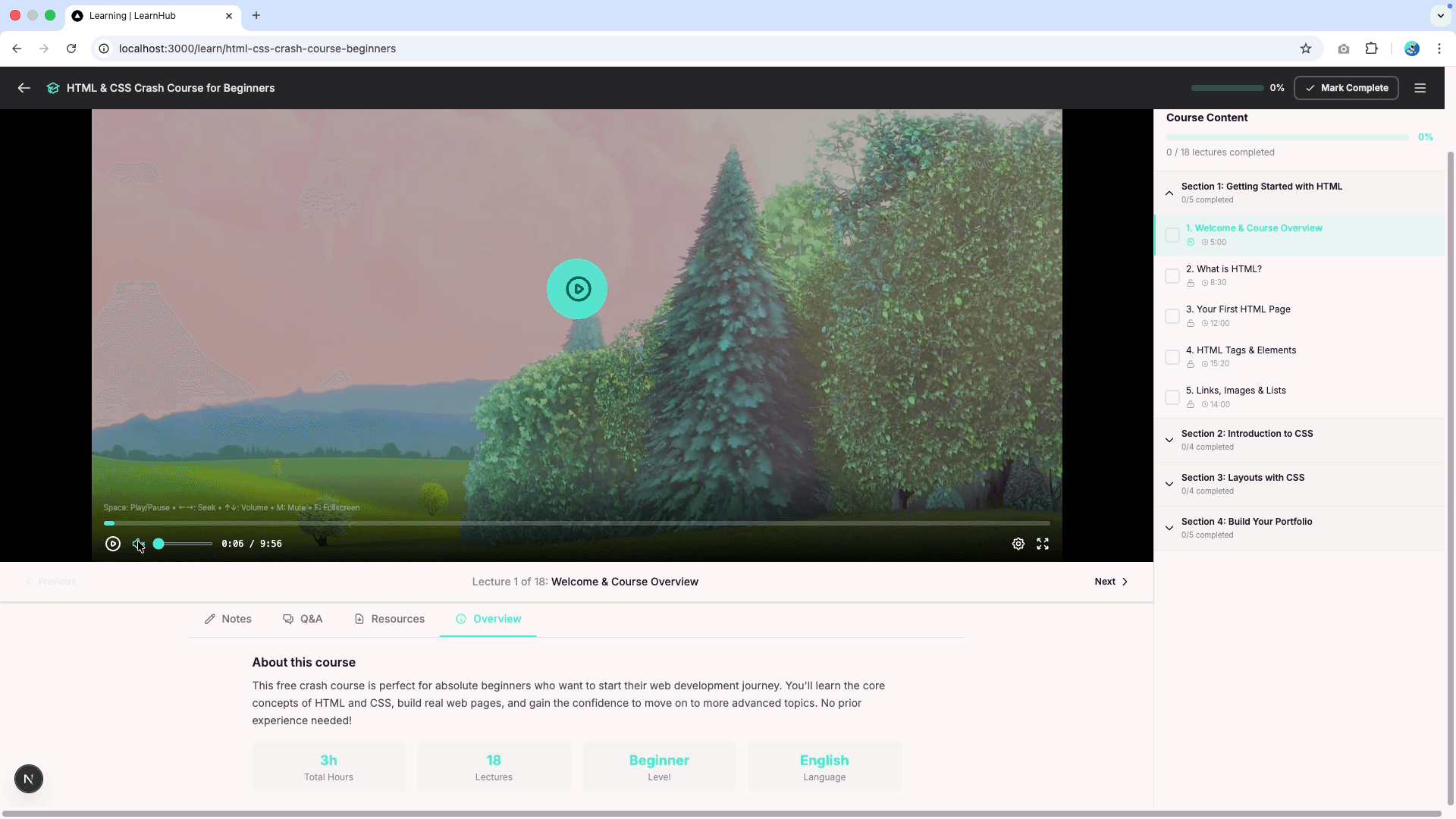This screenshot has width=1456, height=819.
Task: Open the browser profile avatar
Action: 1412,49
